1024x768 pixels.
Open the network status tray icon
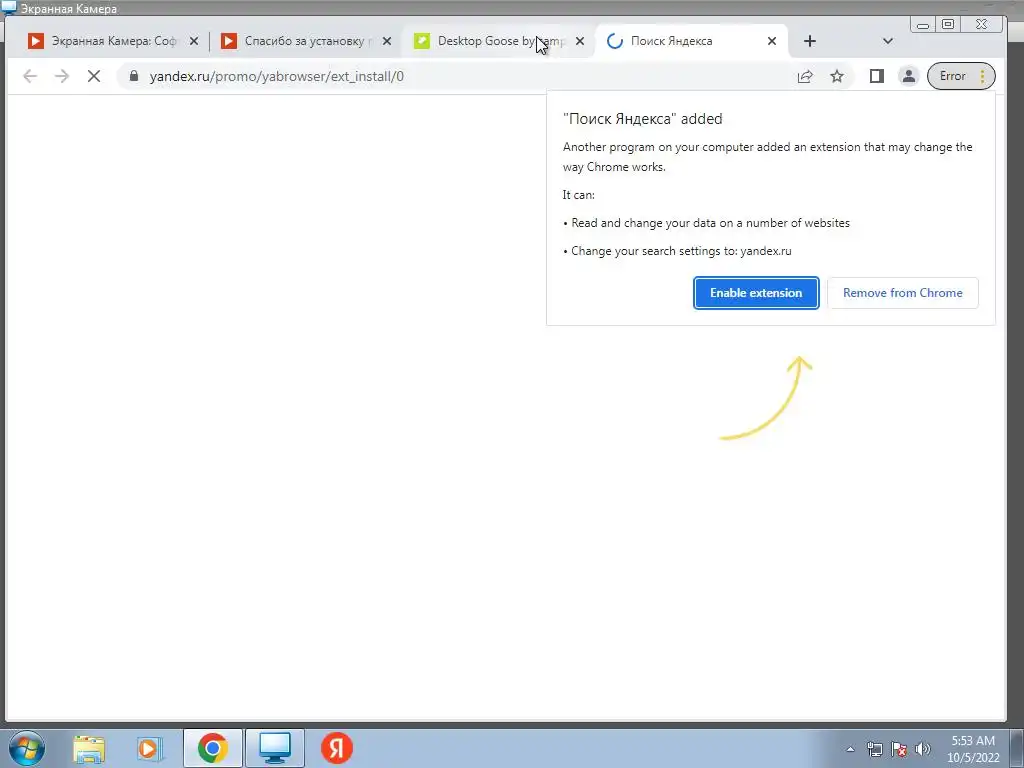[874, 749]
